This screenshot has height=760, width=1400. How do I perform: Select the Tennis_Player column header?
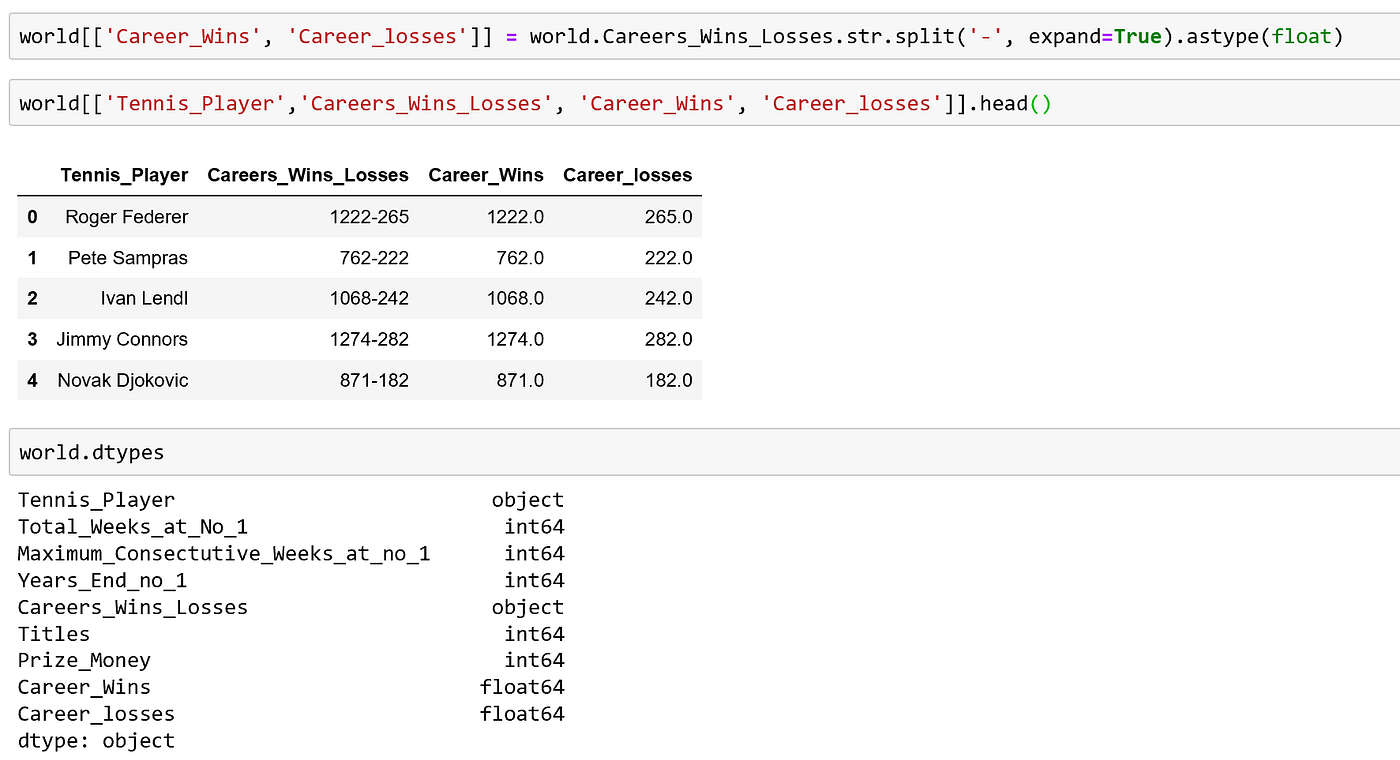[x=124, y=175]
